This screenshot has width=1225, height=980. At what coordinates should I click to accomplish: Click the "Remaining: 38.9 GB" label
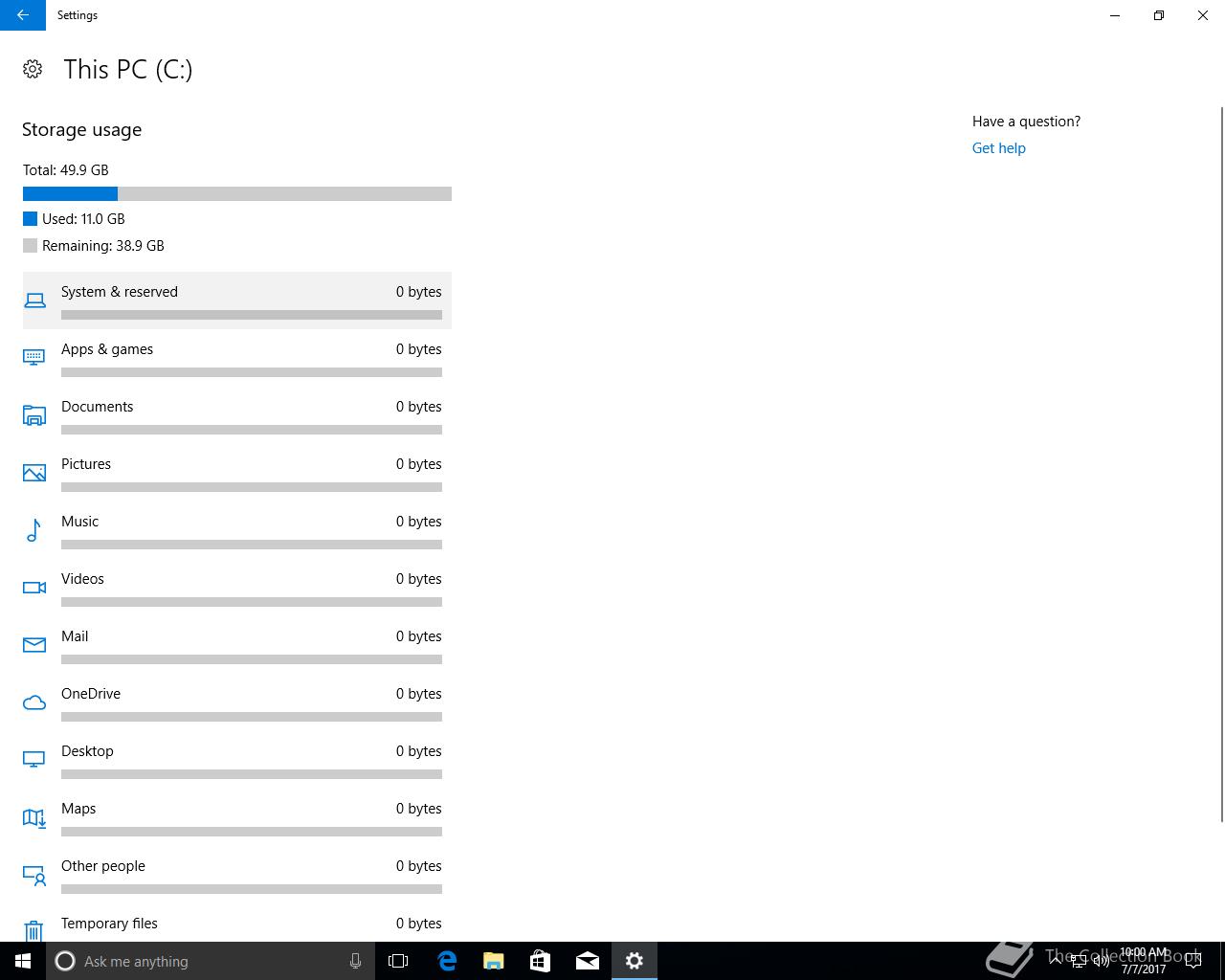point(103,246)
